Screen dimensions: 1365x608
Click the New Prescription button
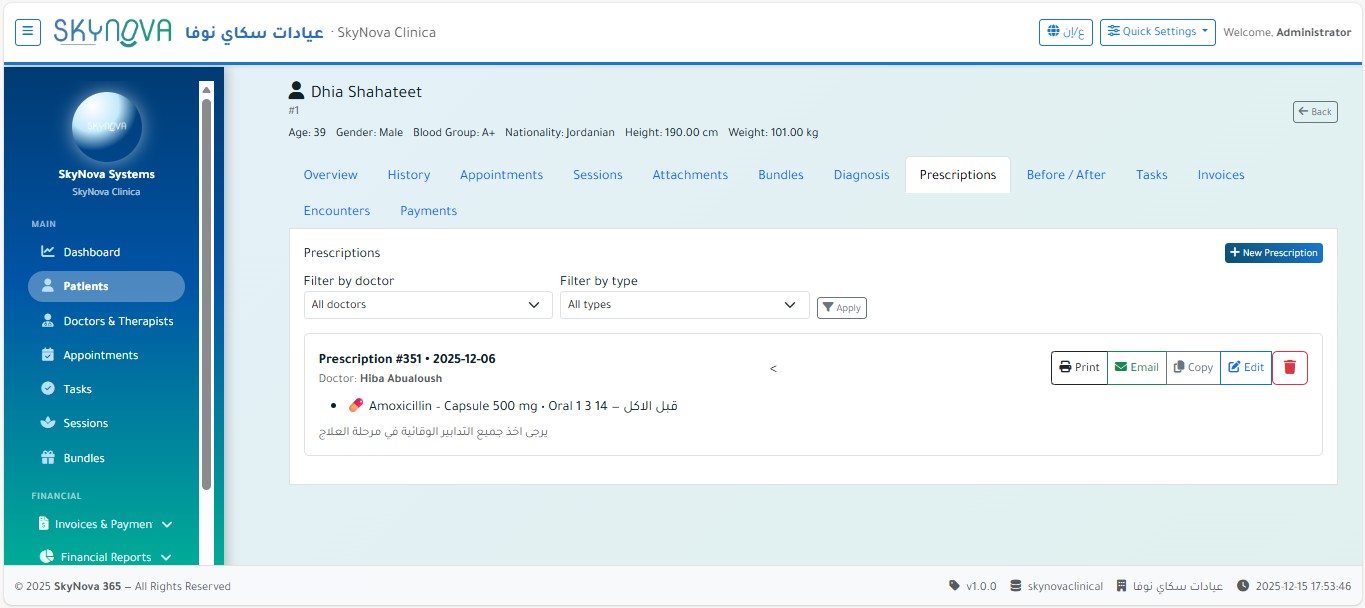coord(1273,253)
